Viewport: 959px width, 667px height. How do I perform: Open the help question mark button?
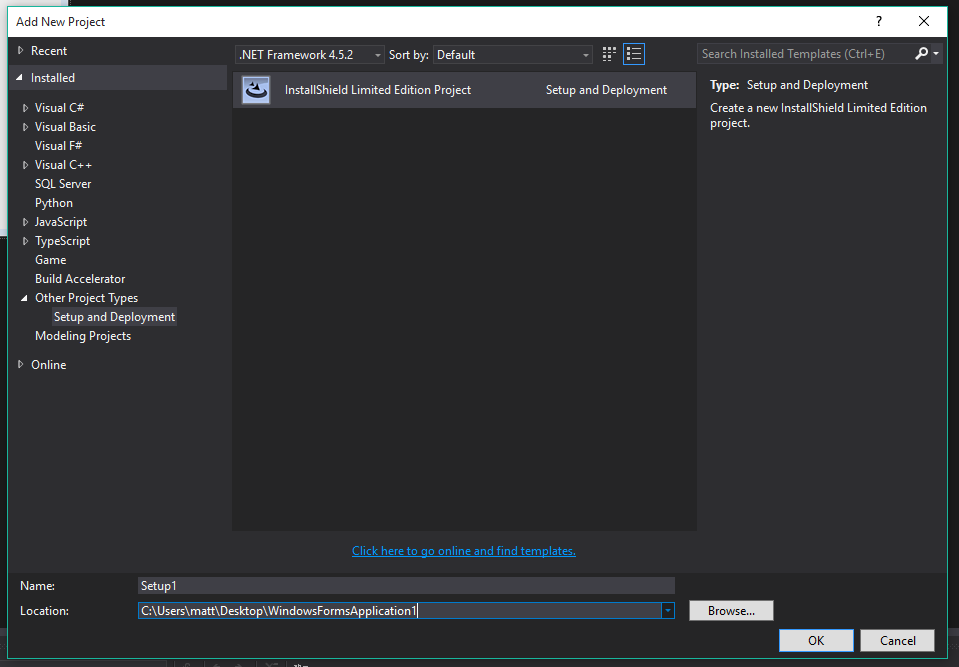[879, 21]
